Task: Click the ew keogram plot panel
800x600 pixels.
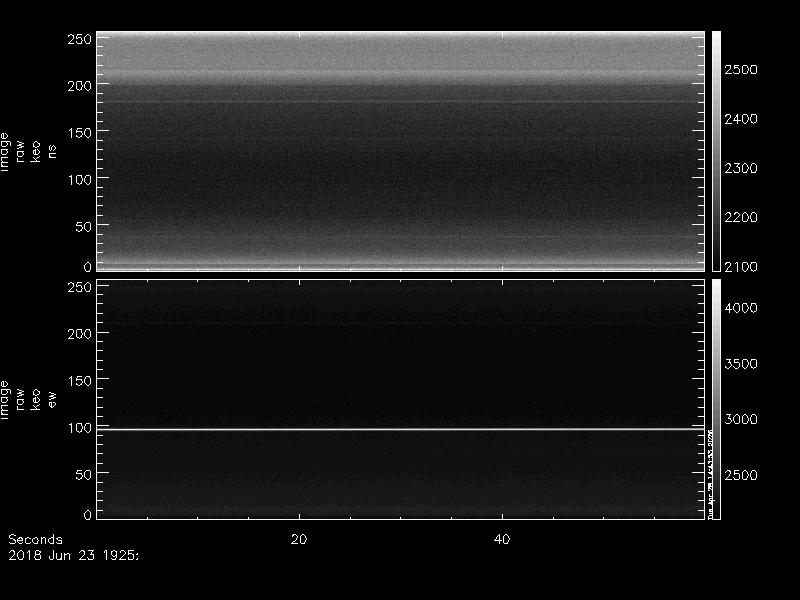Action: 401,399
